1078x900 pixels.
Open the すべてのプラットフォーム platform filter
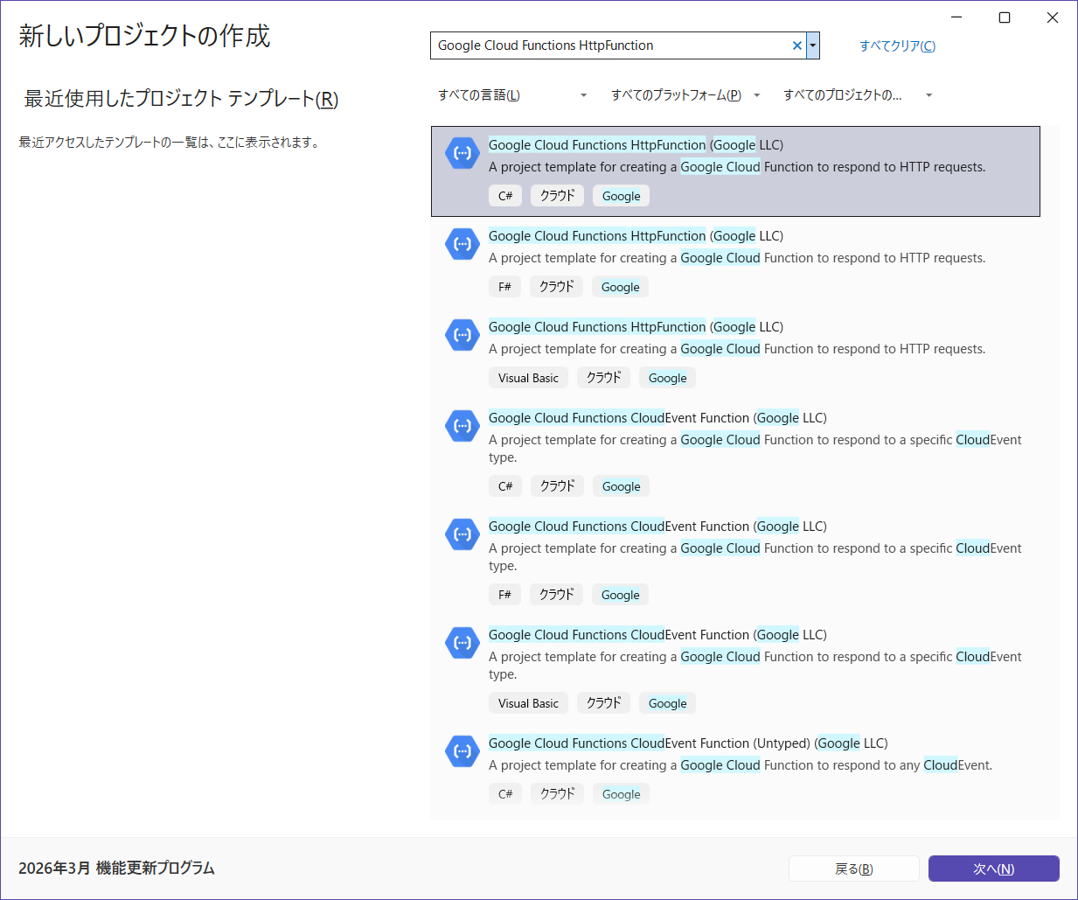685,95
